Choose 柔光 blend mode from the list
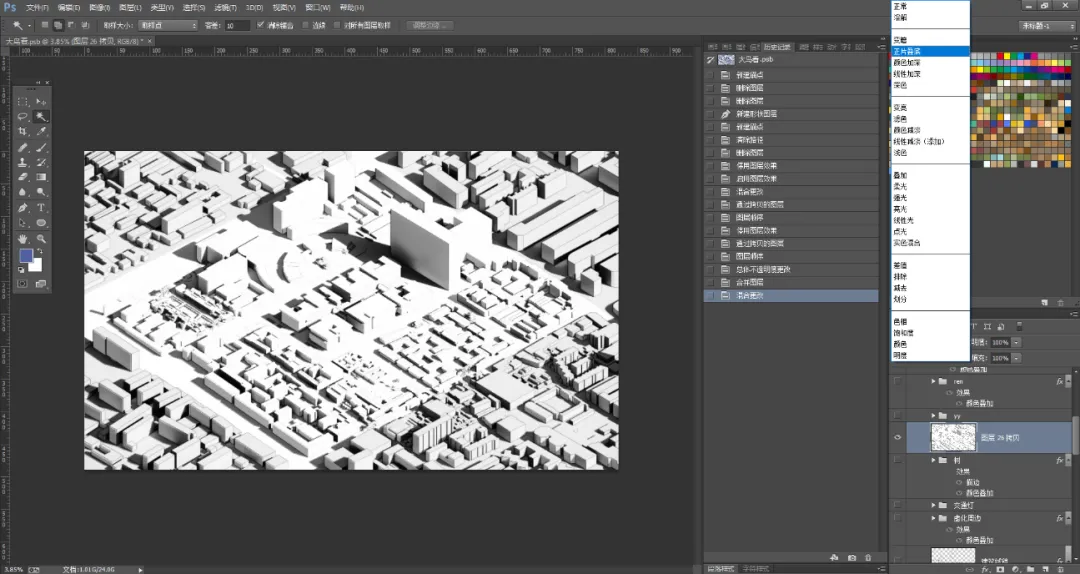 tap(900, 187)
